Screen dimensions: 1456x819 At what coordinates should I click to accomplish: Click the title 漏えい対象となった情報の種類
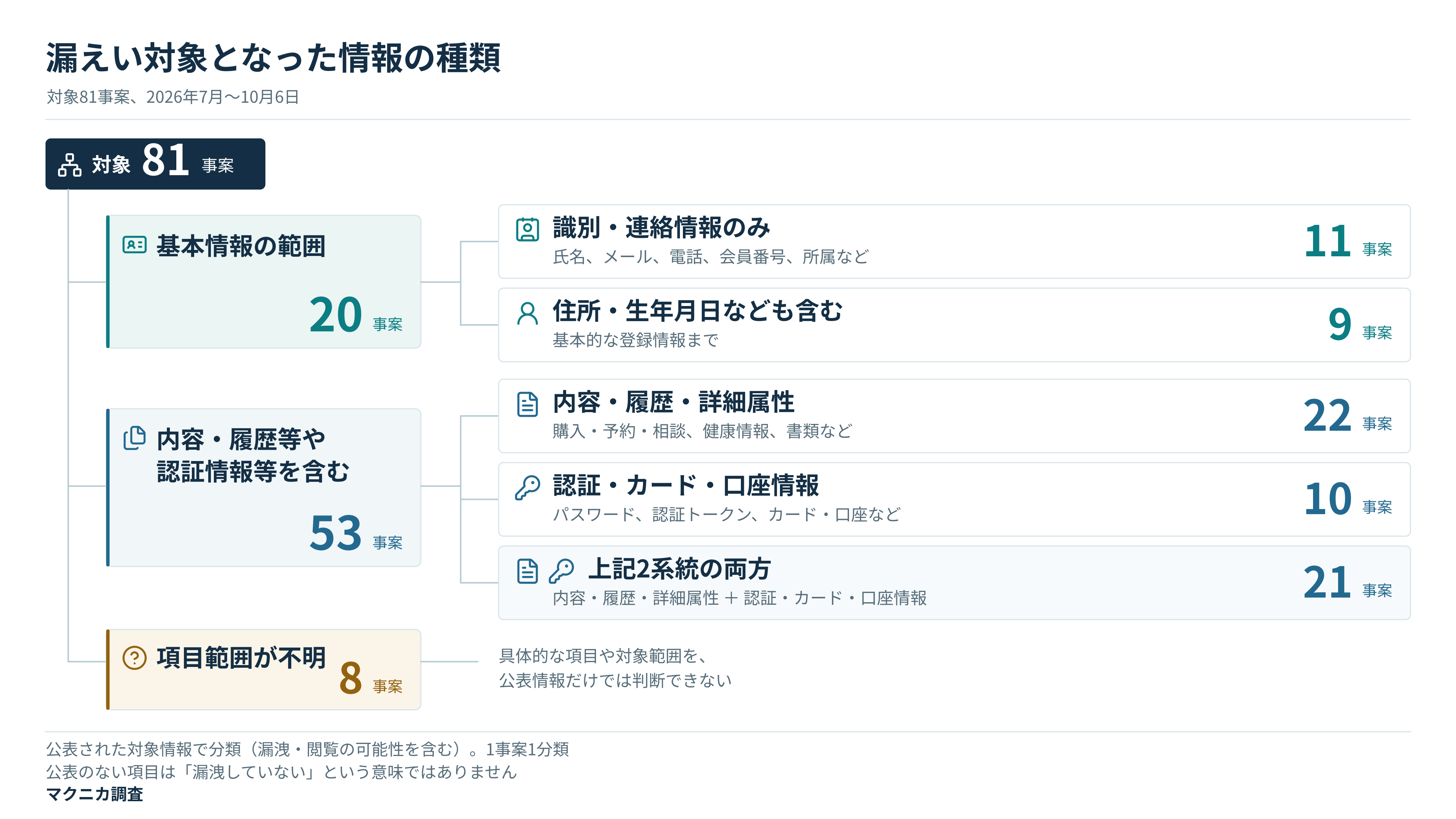tap(273, 58)
